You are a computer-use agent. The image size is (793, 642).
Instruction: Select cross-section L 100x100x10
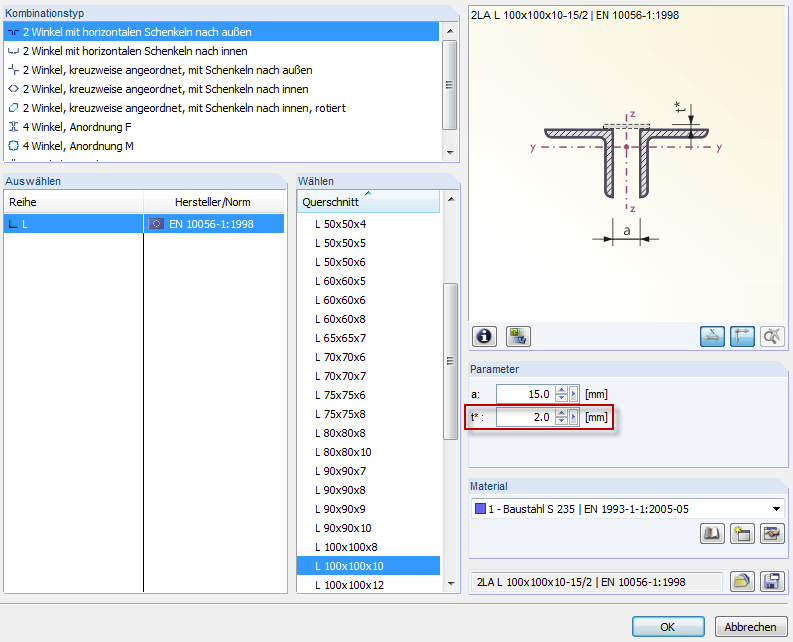pos(368,566)
